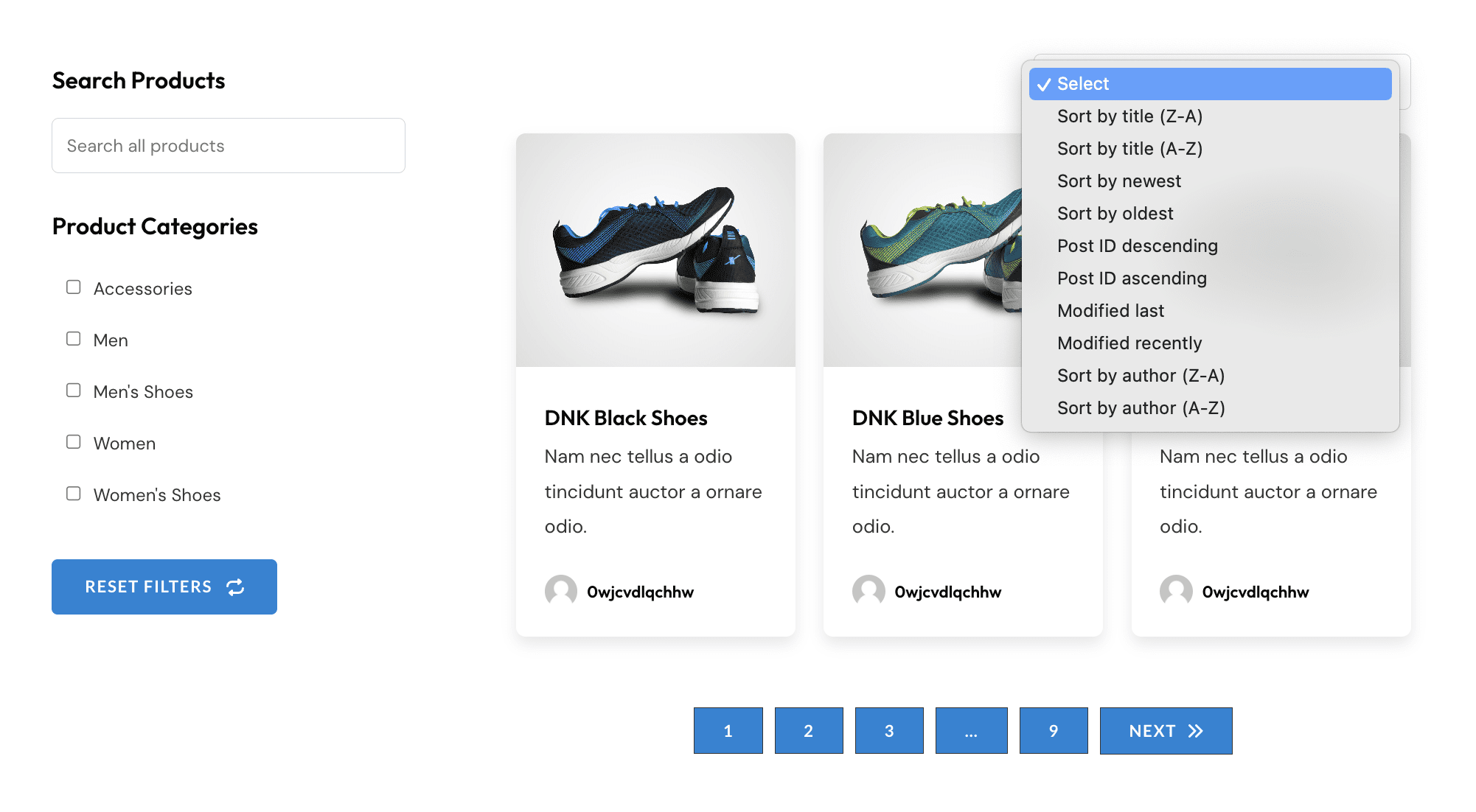
Task: Click the refresh icon inside Reset Filters button
Action: tap(236, 587)
